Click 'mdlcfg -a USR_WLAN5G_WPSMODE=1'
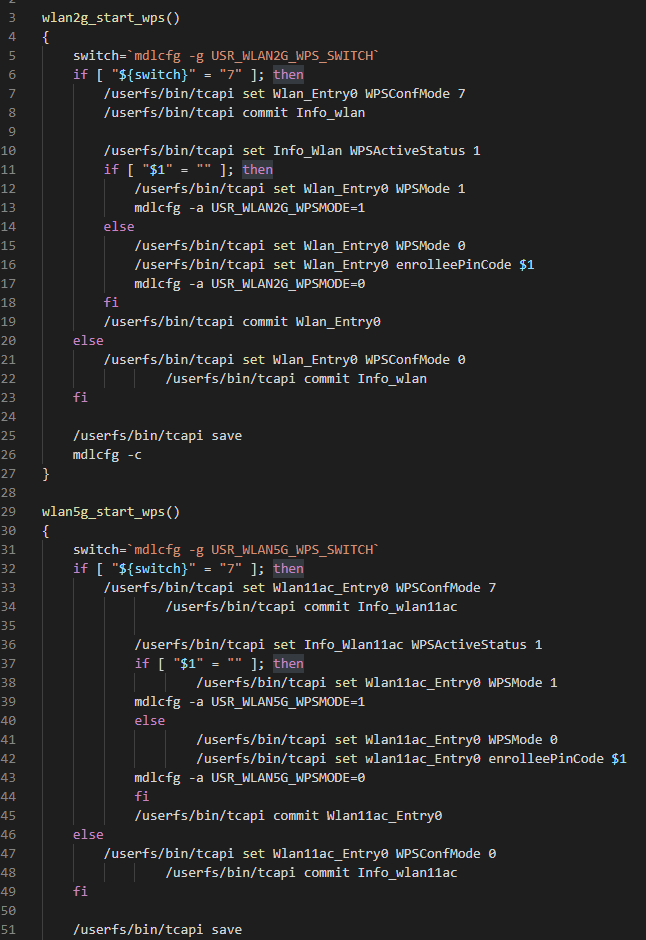This screenshot has width=646, height=940. coord(249,701)
